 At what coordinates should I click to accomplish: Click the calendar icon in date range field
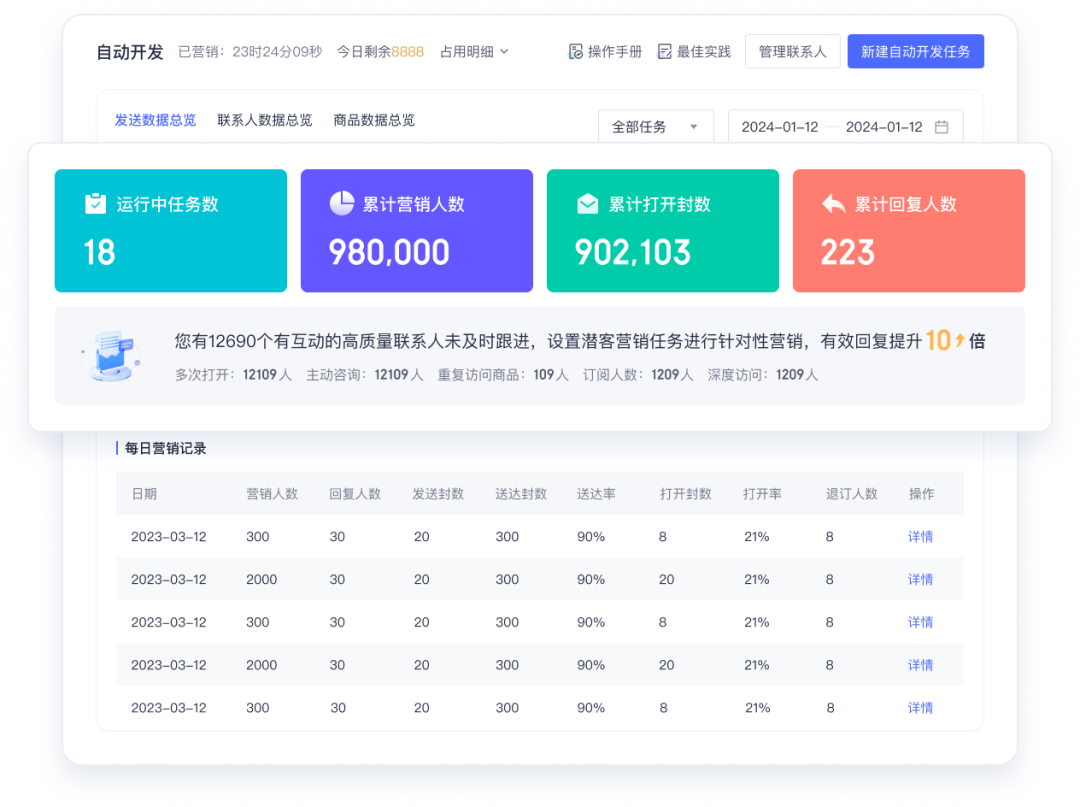pos(941,127)
